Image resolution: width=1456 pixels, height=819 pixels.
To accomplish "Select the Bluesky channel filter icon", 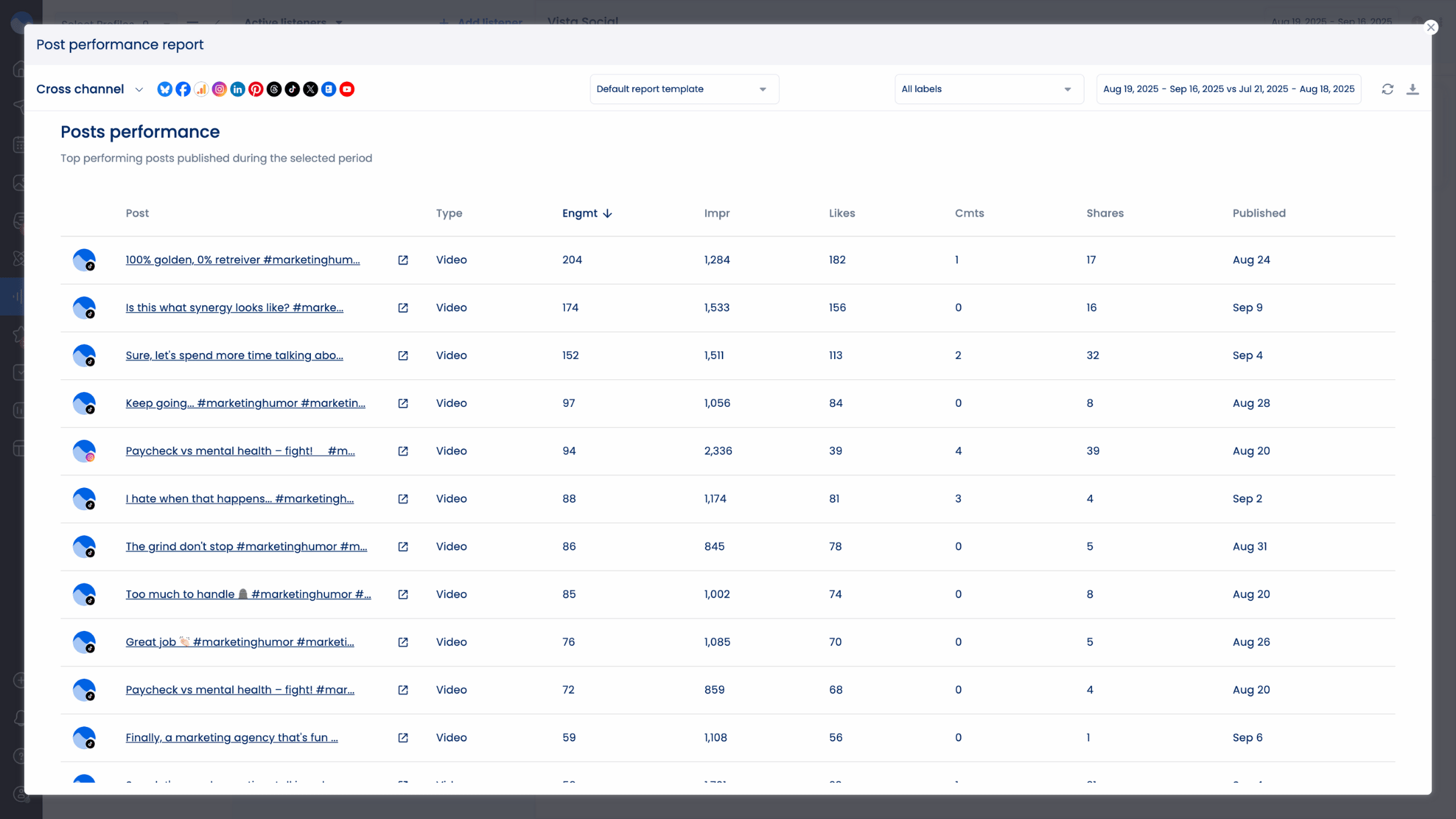I will [165, 89].
